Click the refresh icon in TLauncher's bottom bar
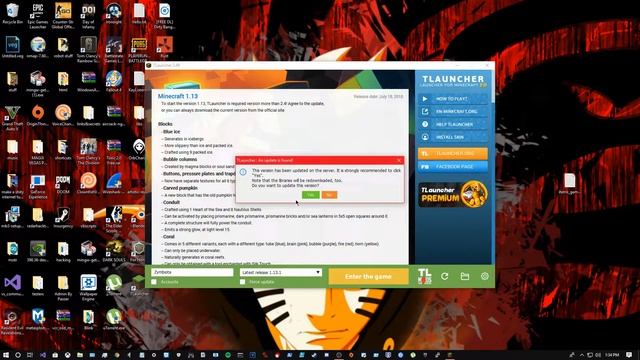This screenshot has height=360, width=640. click(444, 276)
